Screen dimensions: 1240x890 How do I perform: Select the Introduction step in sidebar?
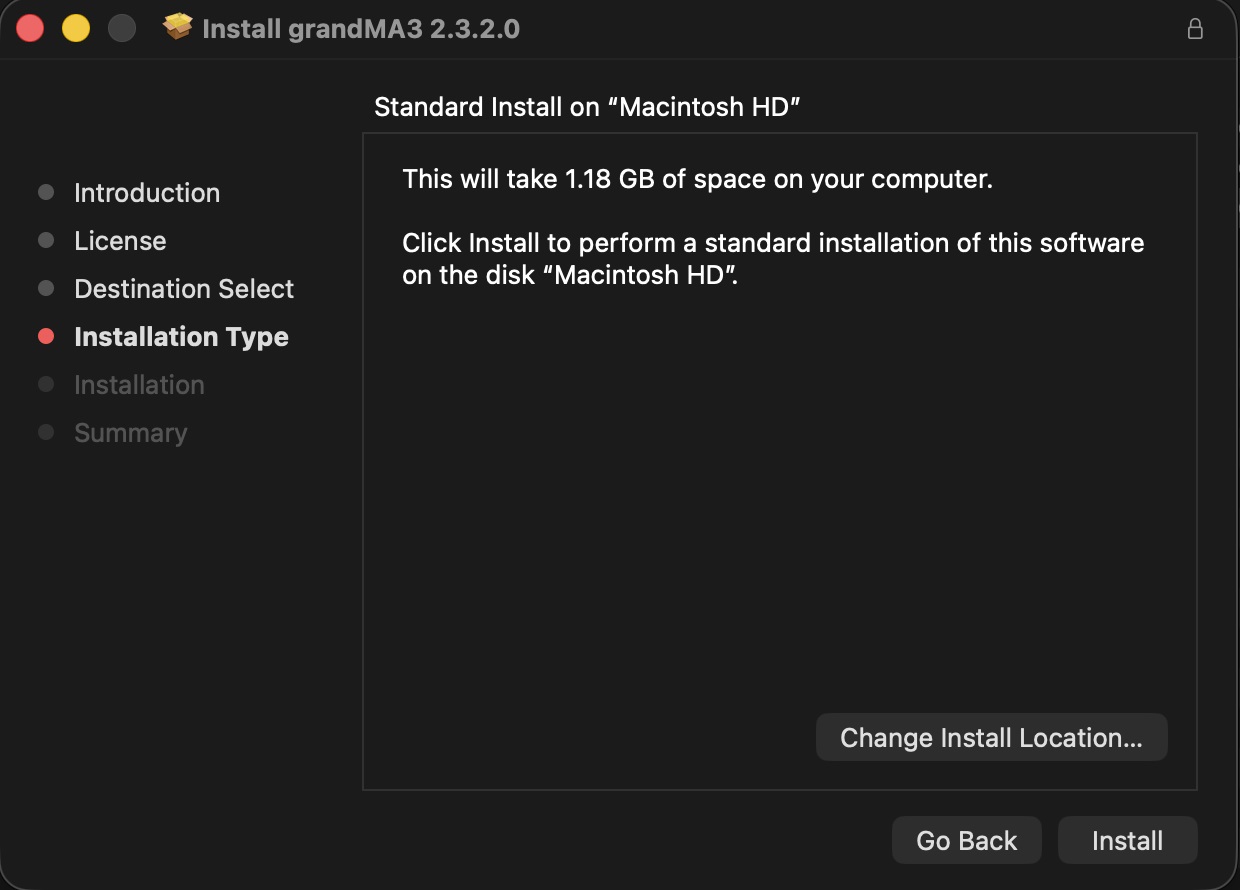(x=147, y=193)
